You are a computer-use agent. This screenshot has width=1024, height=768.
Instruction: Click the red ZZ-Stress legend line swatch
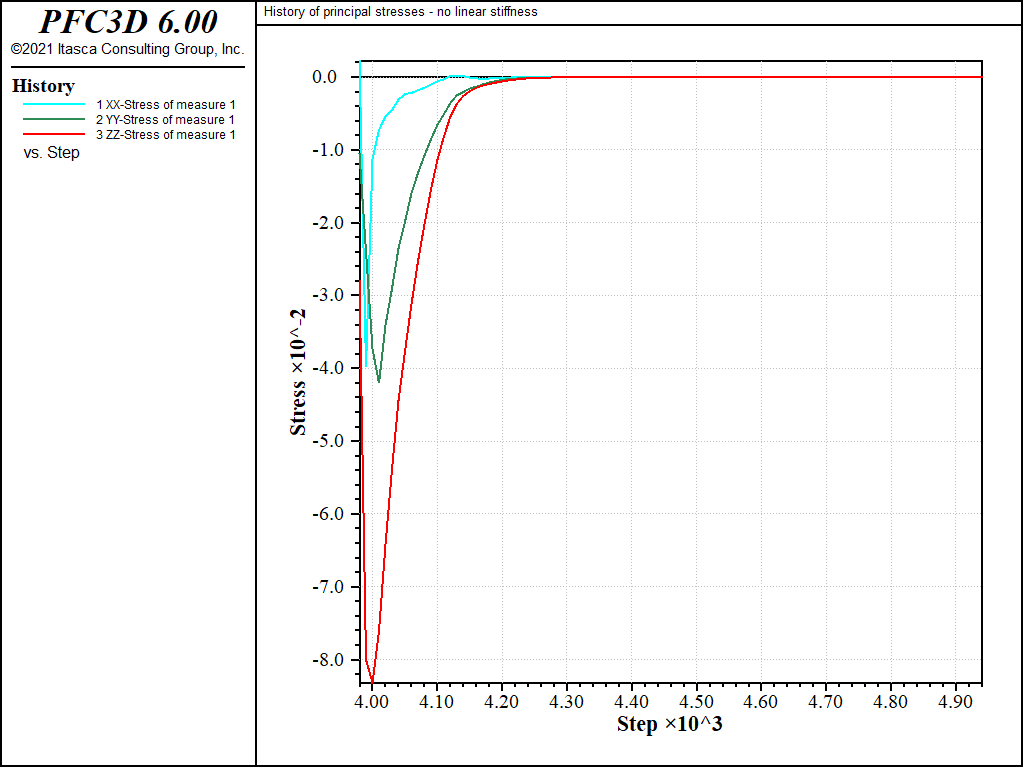coord(54,134)
